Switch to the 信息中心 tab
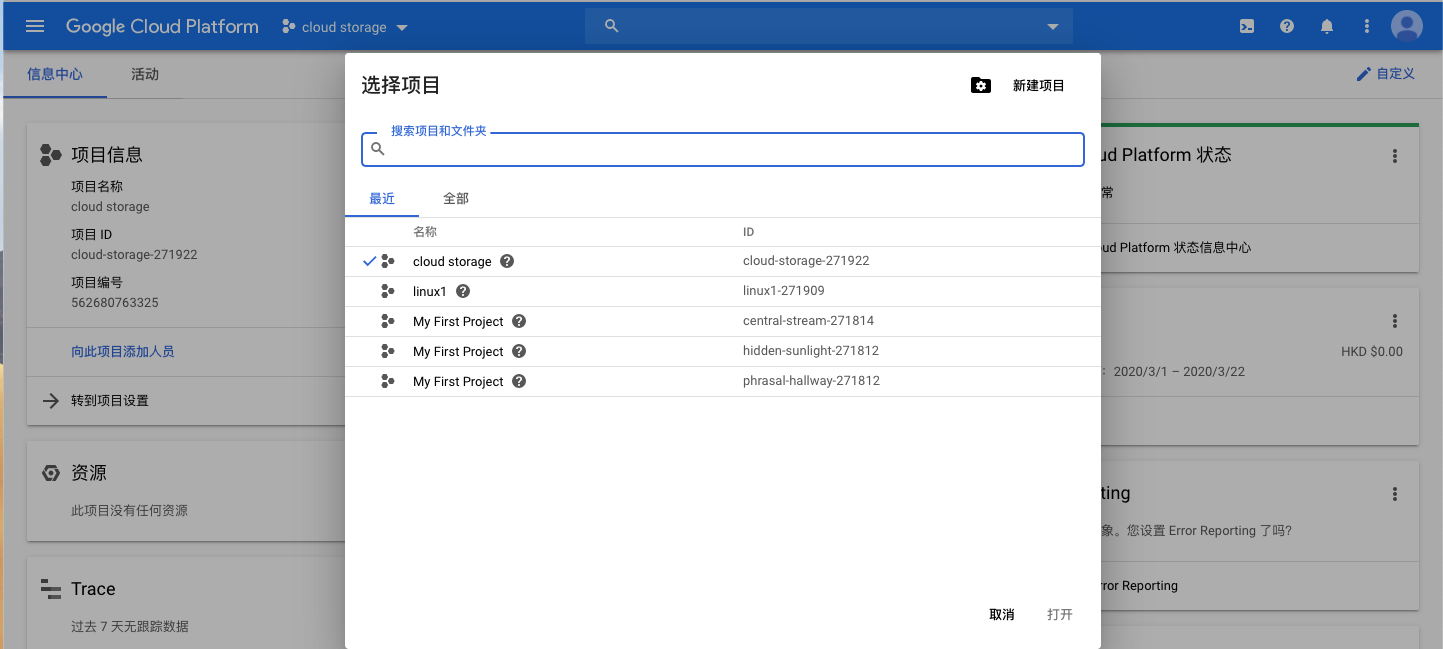1443x649 pixels. point(55,74)
